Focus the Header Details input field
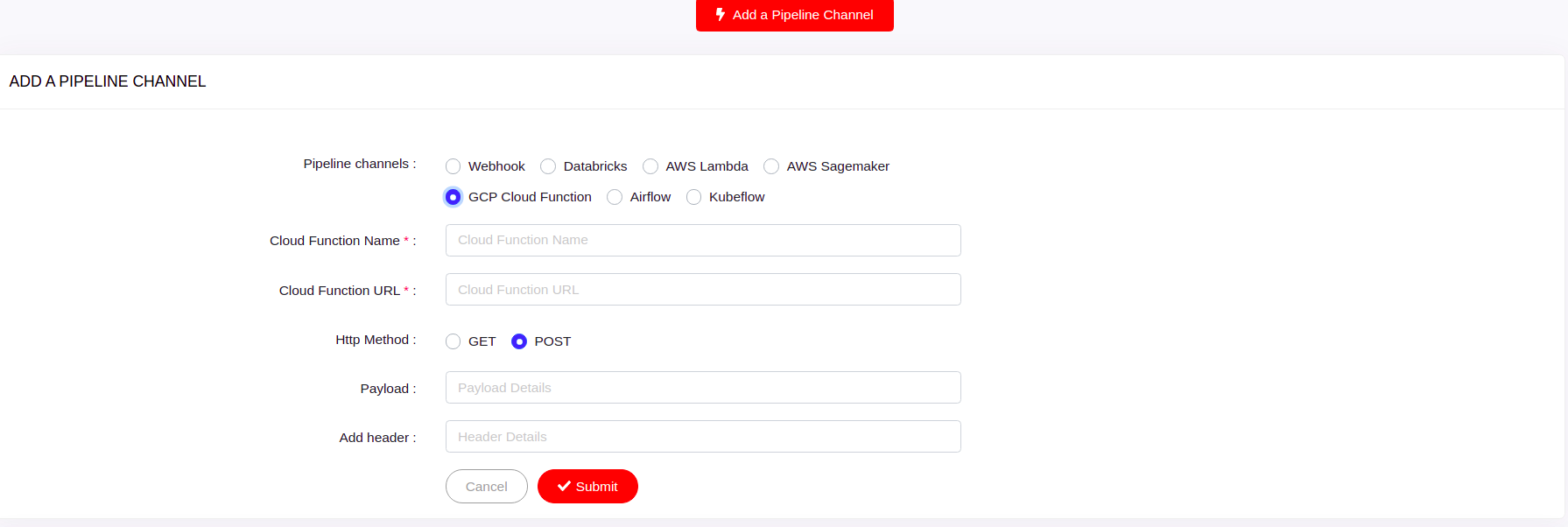The width and height of the screenshot is (1568, 527). pyautogui.click(x=702, y=437)
